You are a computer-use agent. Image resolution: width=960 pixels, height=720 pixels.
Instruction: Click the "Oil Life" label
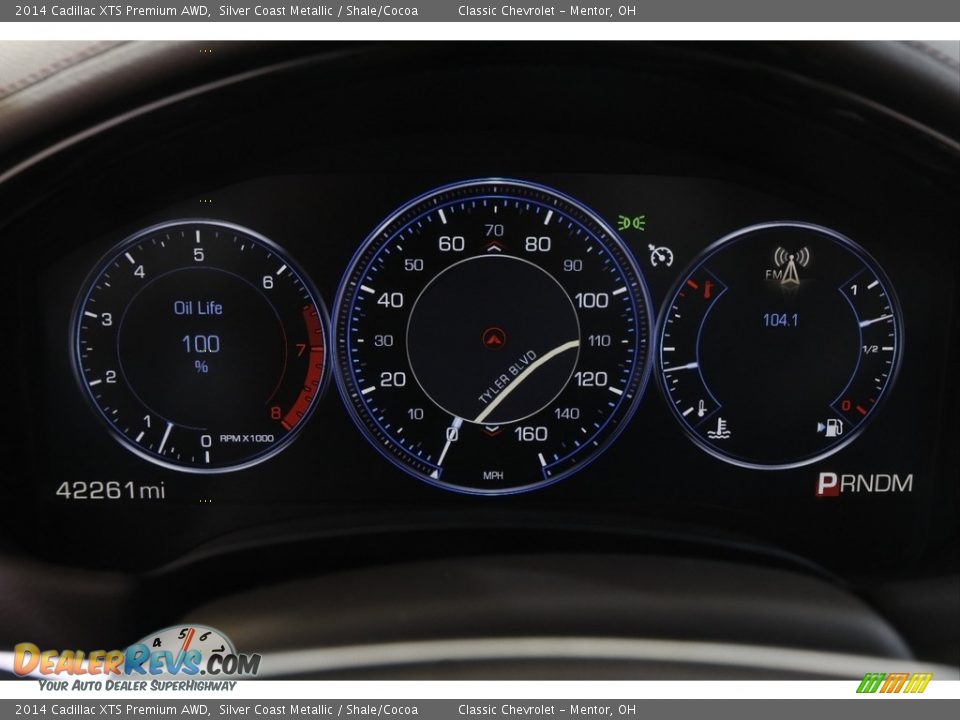[198, 308]
